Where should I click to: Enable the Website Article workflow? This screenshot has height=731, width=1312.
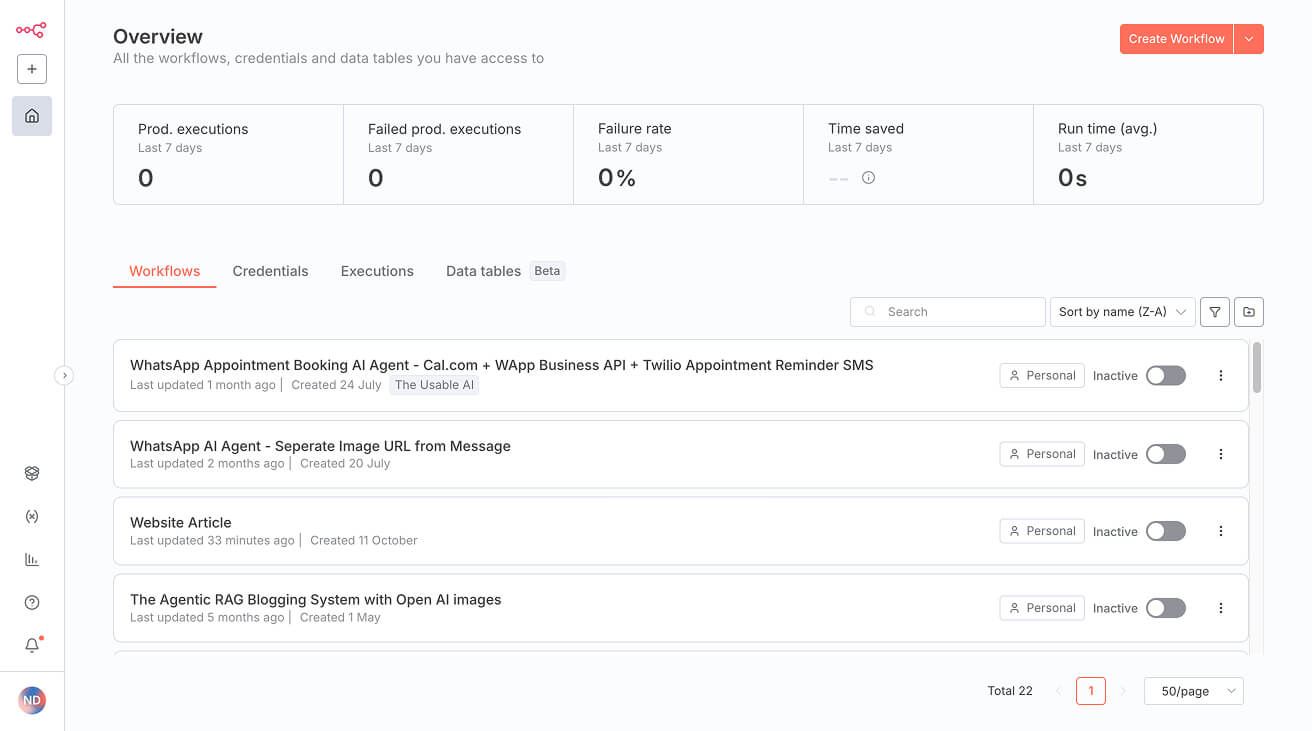tap(1165, 531)
